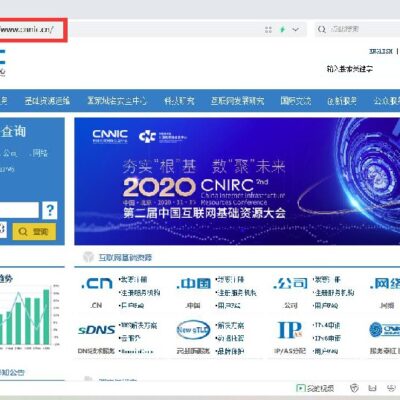Click the '.CN' caption under logo
This screenshot has width=400, height=400.
click(x=96, y=305)
